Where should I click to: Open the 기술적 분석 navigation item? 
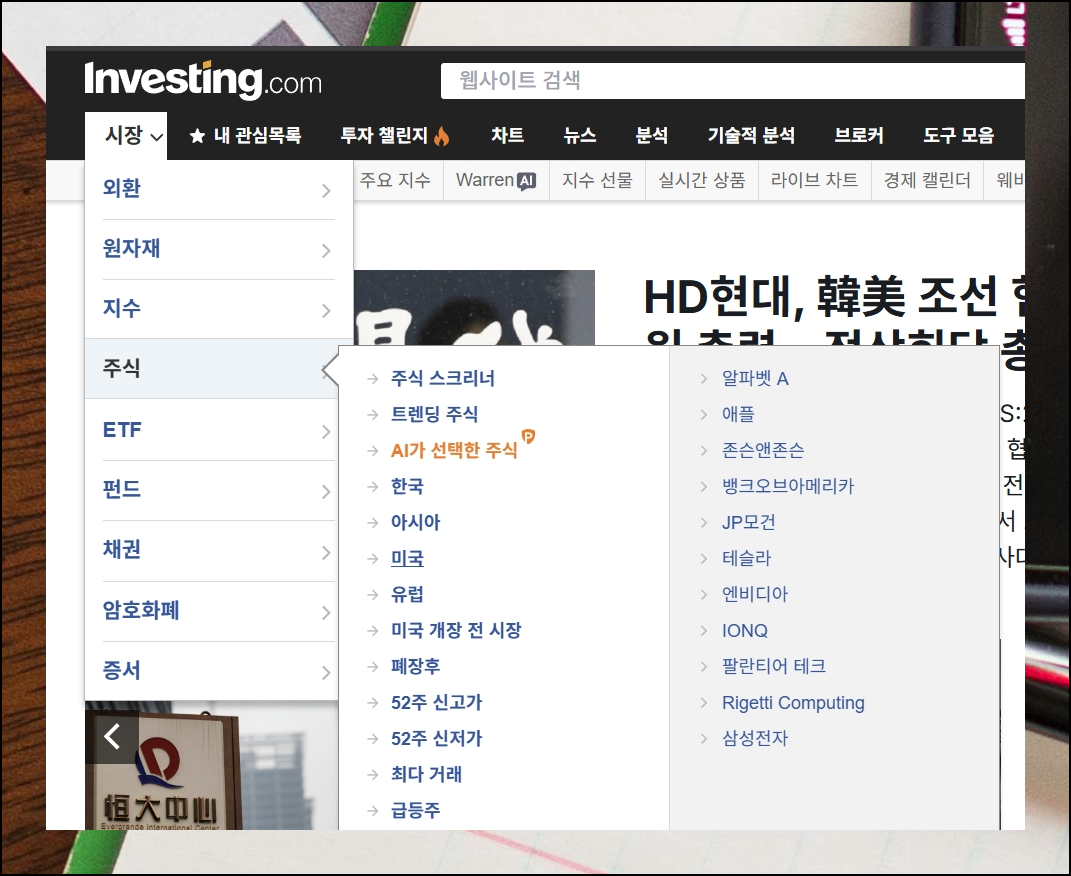751,135
